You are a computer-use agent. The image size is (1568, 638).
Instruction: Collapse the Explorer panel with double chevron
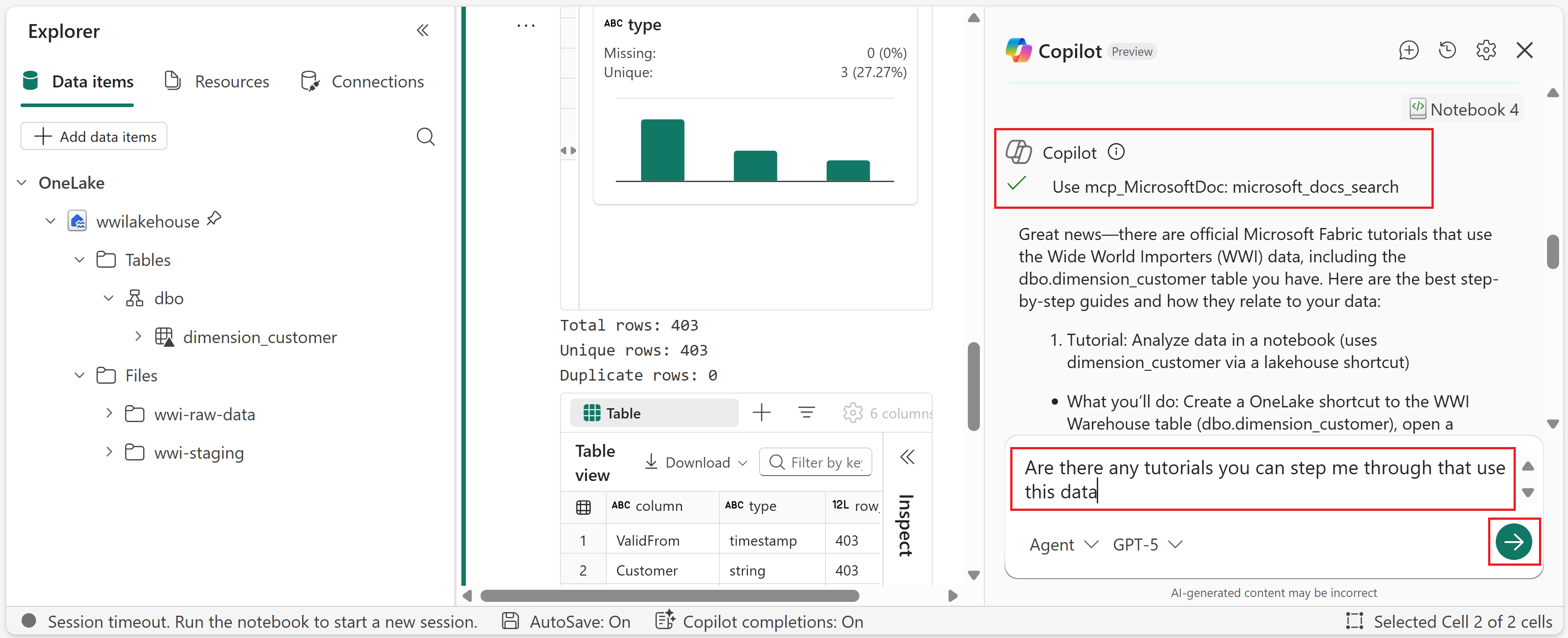[x=423, y=30]
